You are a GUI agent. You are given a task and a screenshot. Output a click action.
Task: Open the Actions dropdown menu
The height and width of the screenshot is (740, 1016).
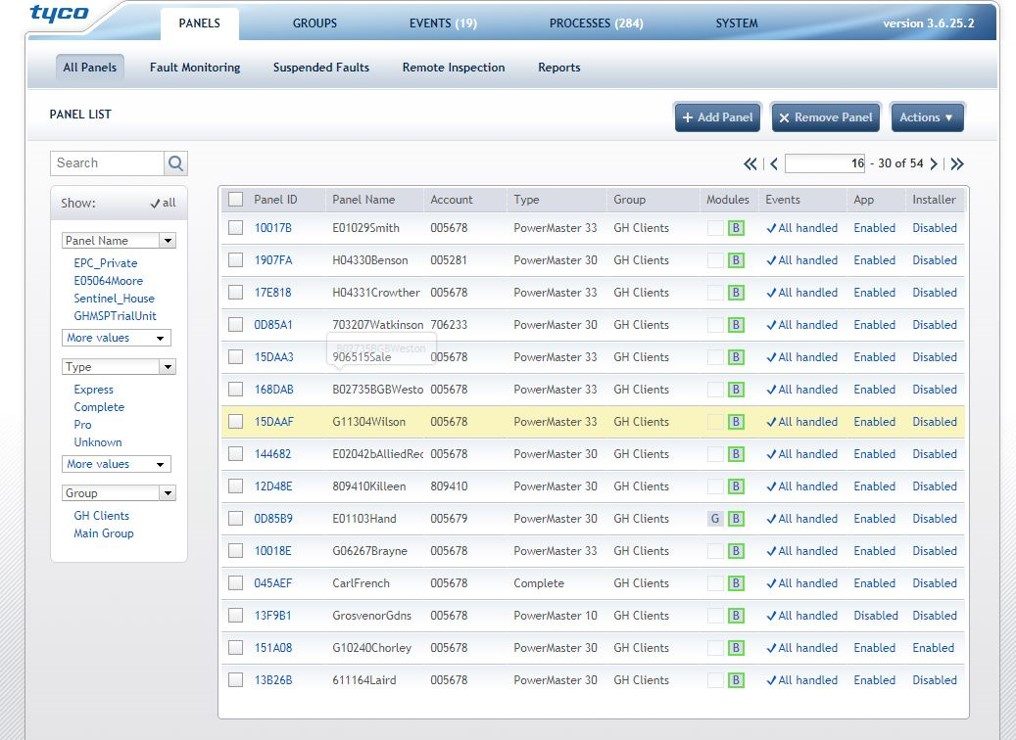[927, 117]
